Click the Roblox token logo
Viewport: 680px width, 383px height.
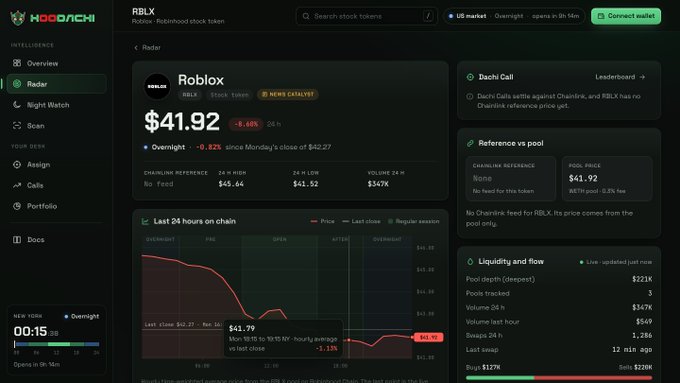(157, 86)
